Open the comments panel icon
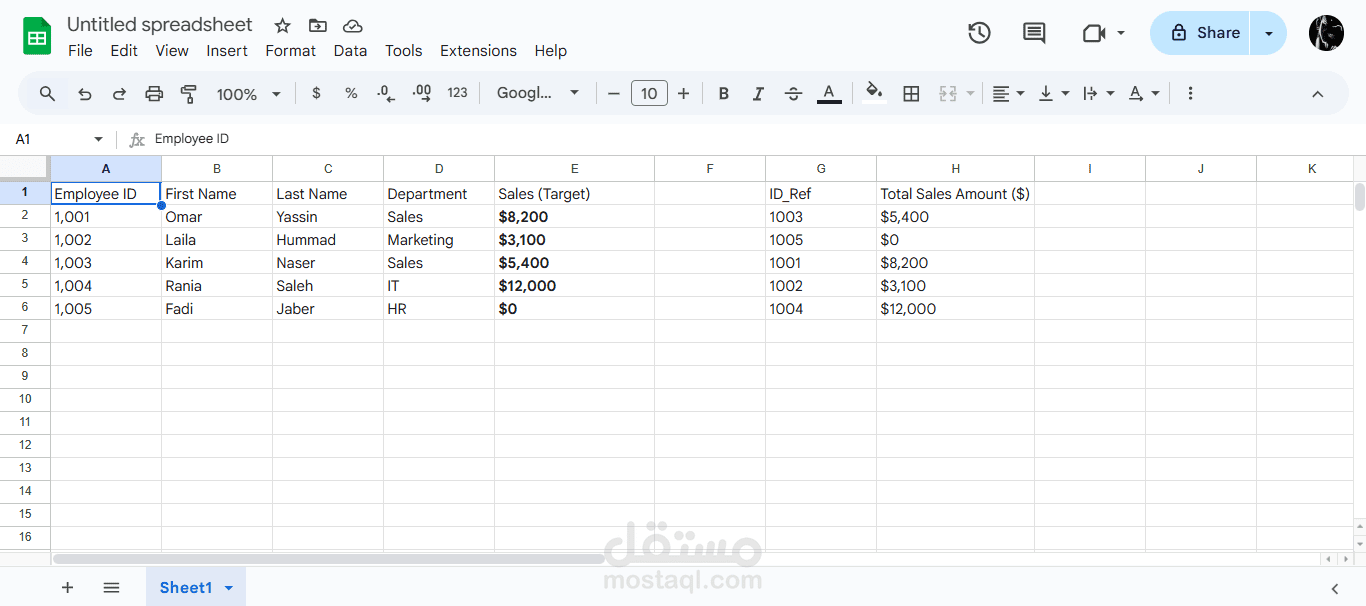Viewport: 1366px width, 606px height. (1034, 33)
